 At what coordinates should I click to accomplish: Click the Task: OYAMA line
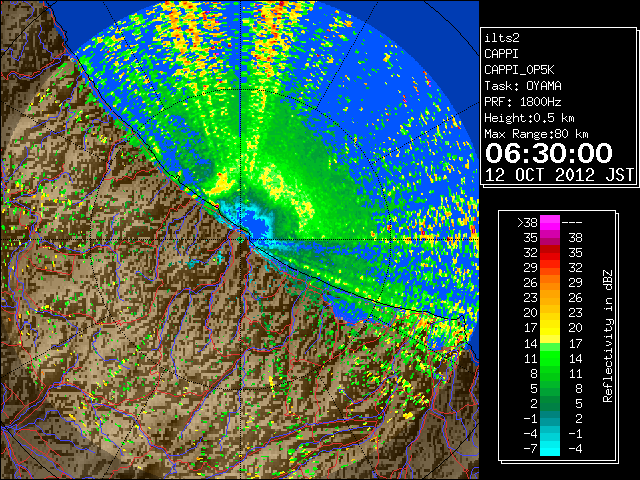pyautogui.click(x=523, y=86)
